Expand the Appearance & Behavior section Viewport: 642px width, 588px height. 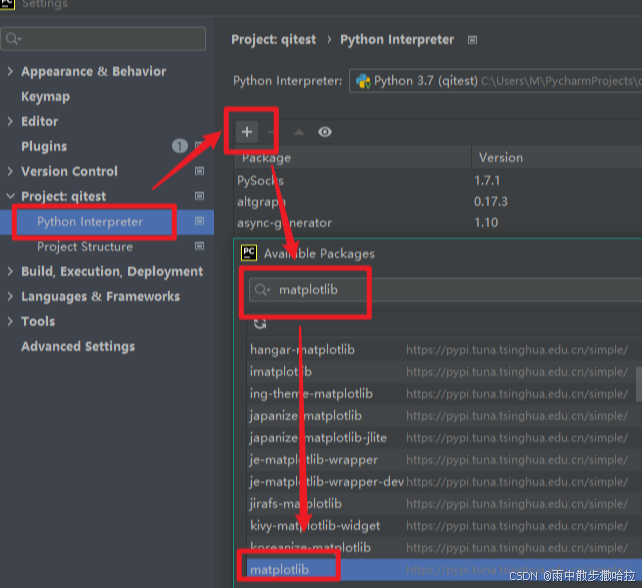coord(10,71)
